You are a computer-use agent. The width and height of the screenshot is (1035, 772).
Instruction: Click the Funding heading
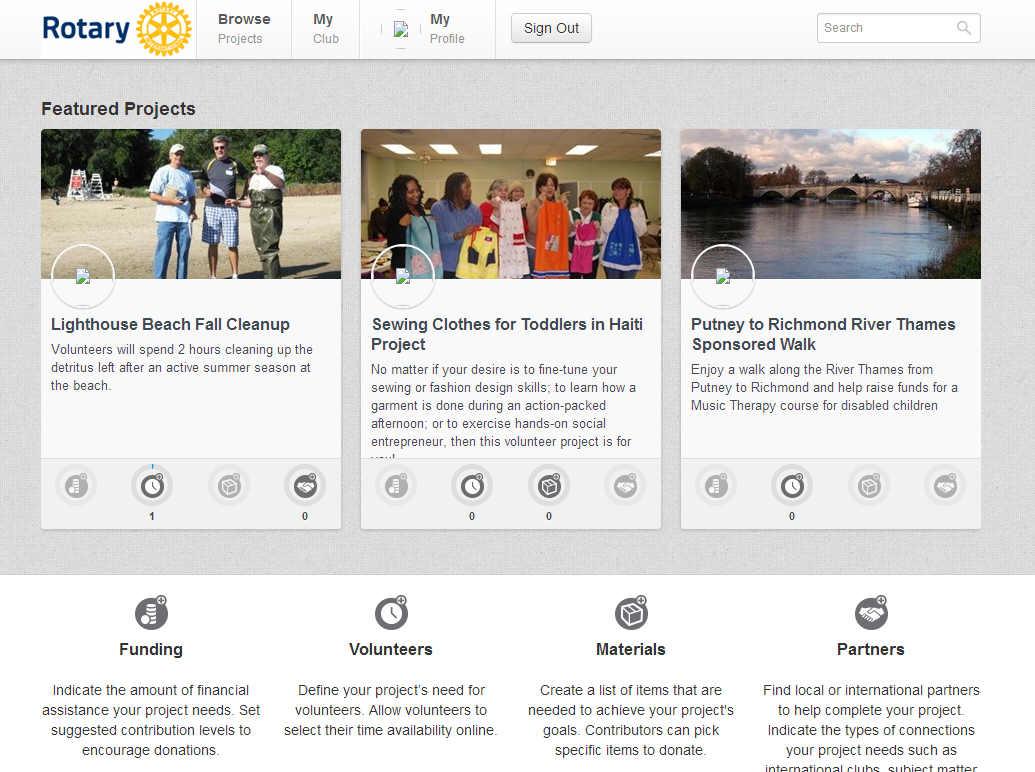[x=150, y=649]
